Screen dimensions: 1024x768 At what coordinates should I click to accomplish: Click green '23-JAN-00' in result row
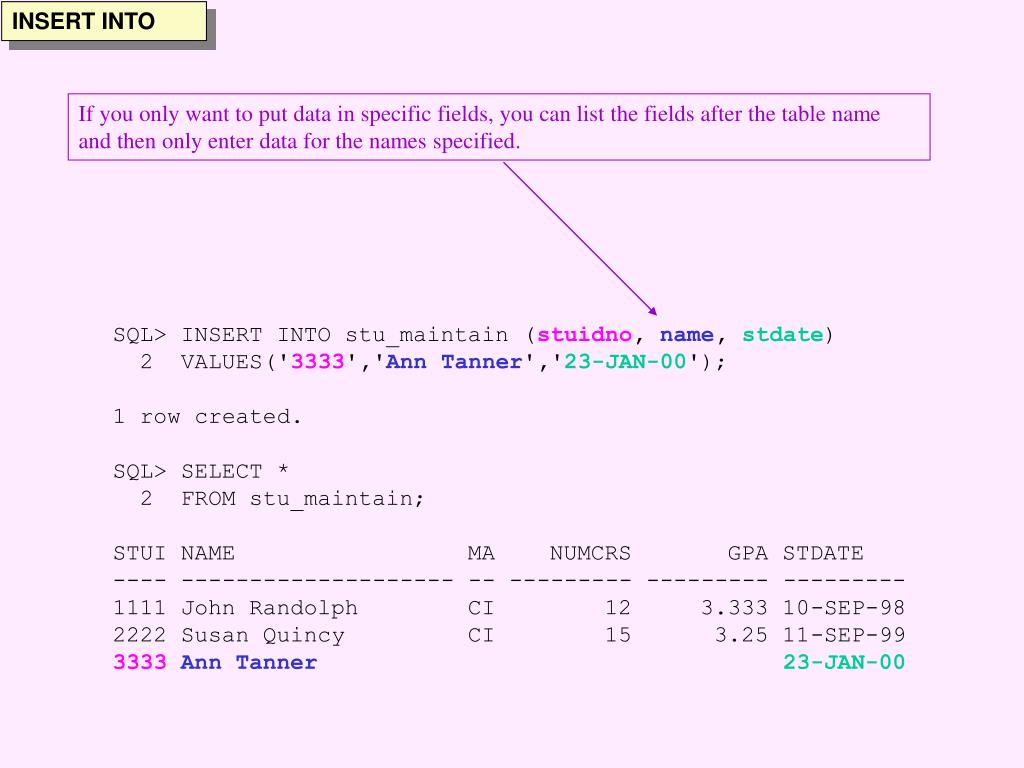[844, 662]
